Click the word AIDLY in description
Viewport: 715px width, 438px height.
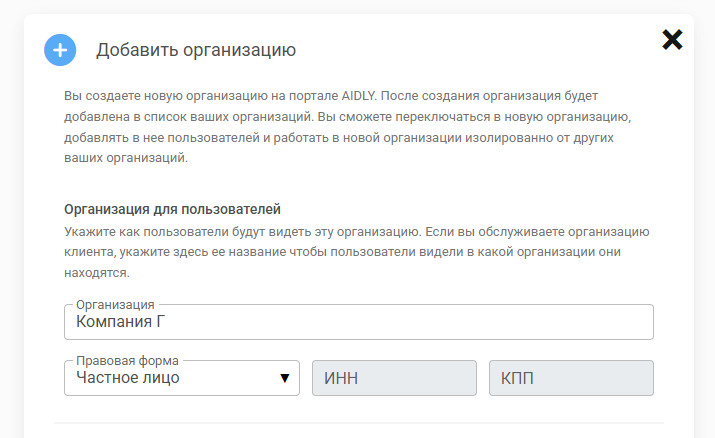click(x=358, y=93)
